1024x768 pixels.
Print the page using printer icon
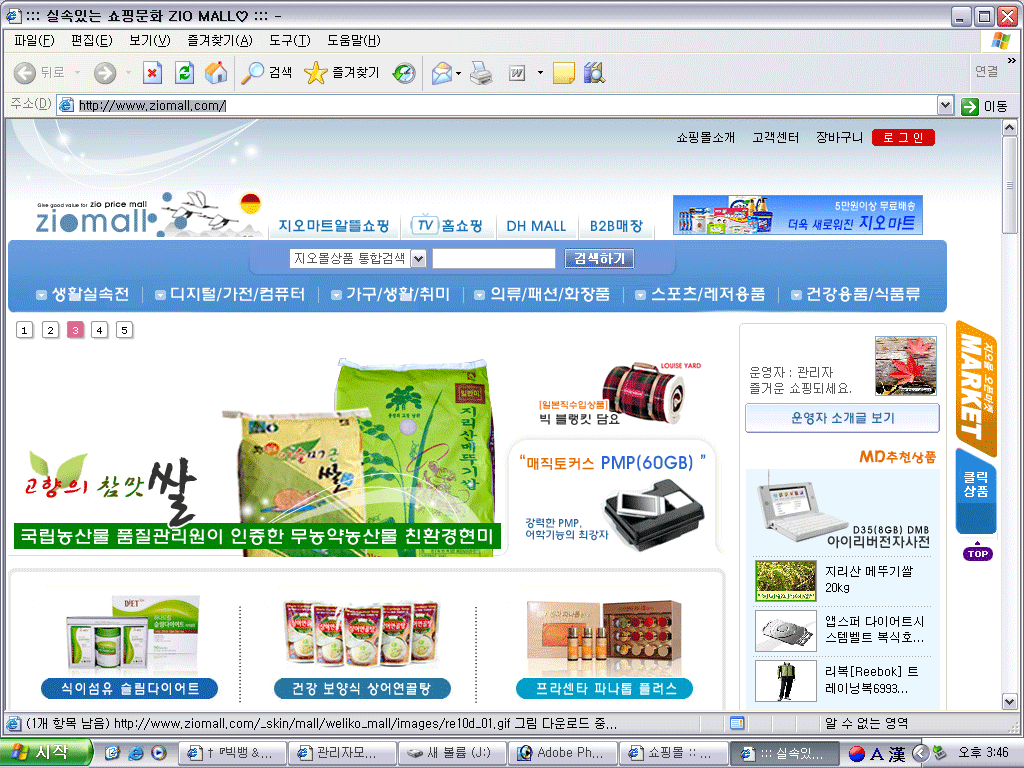point(481,72)
